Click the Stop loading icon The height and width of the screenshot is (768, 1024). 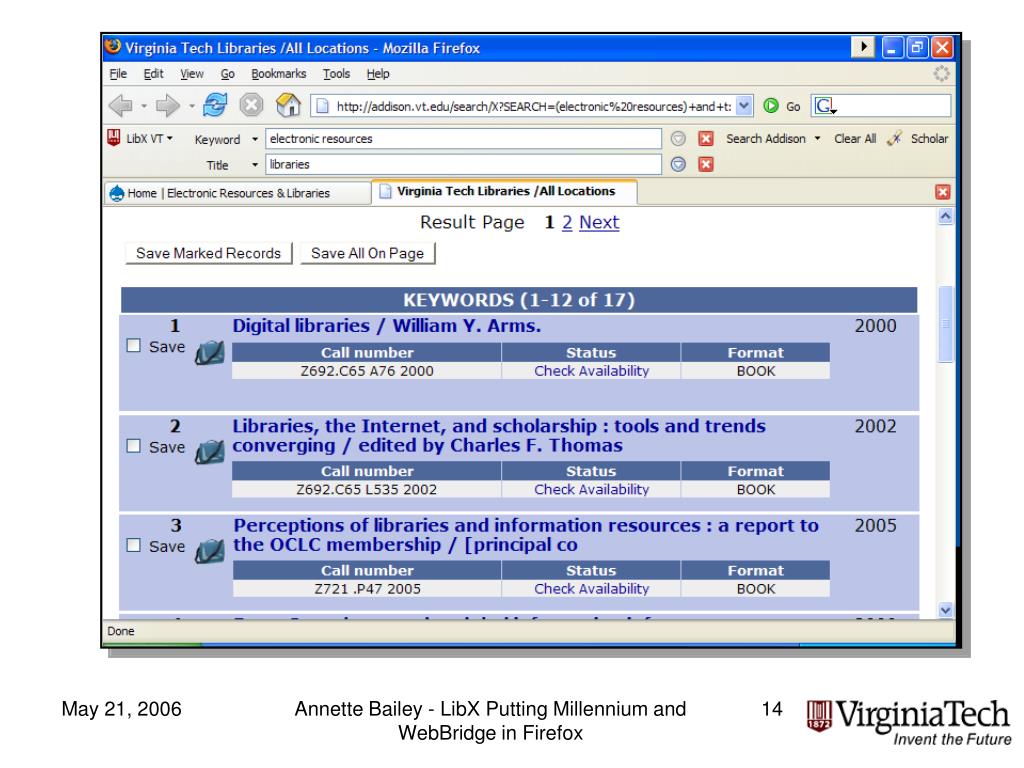pyautogui.click(x=251, y=104)
